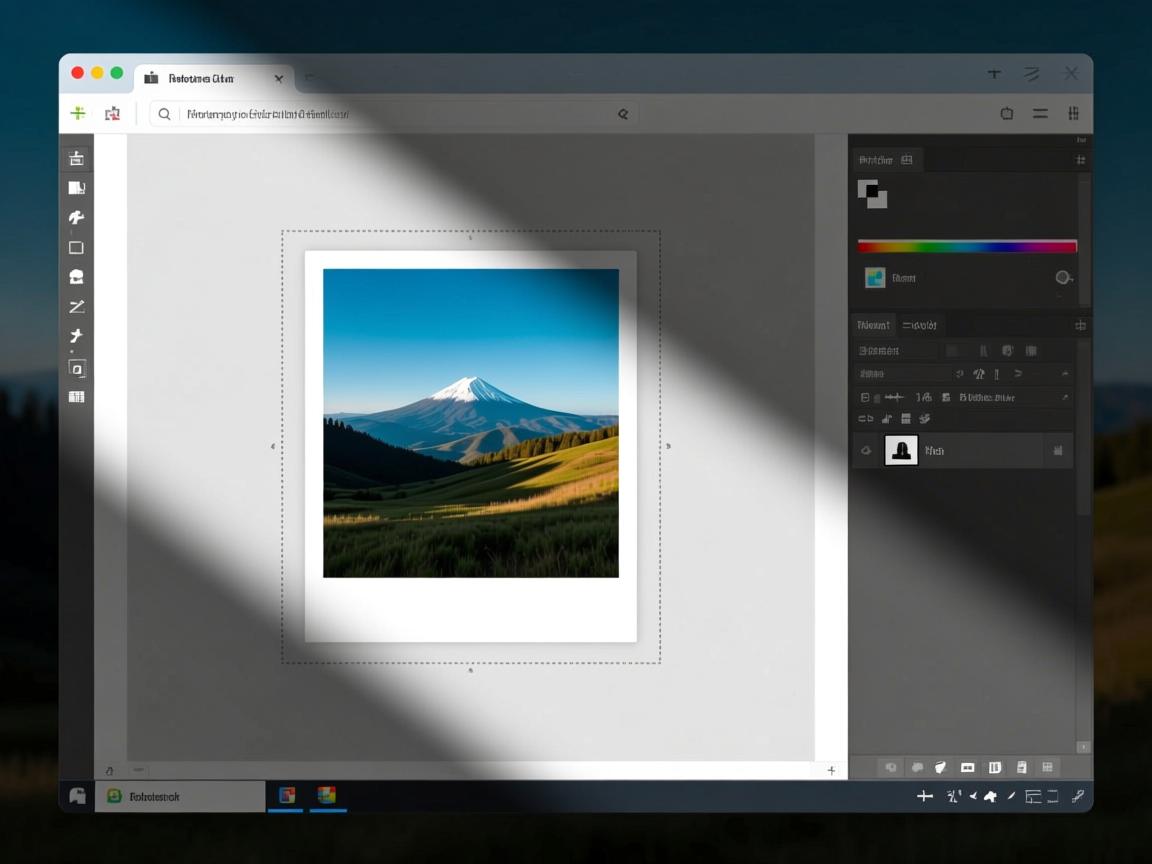The image size is (1152, 864).
Task: Click the red icon next to green plus
Action: point(112,114)
